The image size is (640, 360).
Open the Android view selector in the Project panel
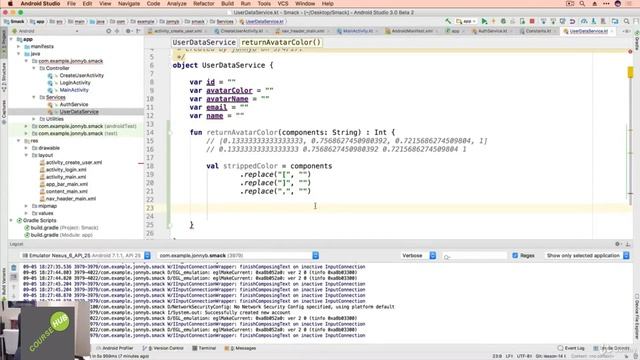coord(45,31)
